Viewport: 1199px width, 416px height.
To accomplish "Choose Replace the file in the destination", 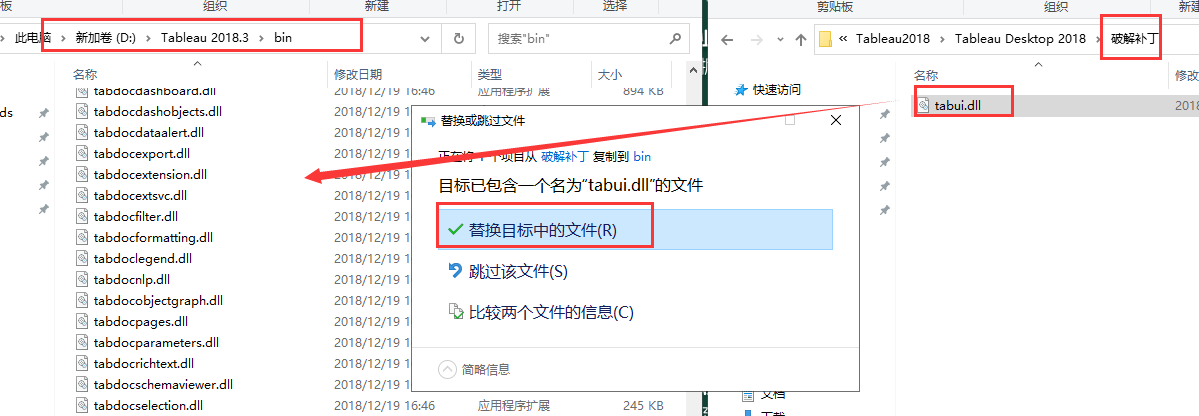I will pyautogui.click(x=543, y=230).
